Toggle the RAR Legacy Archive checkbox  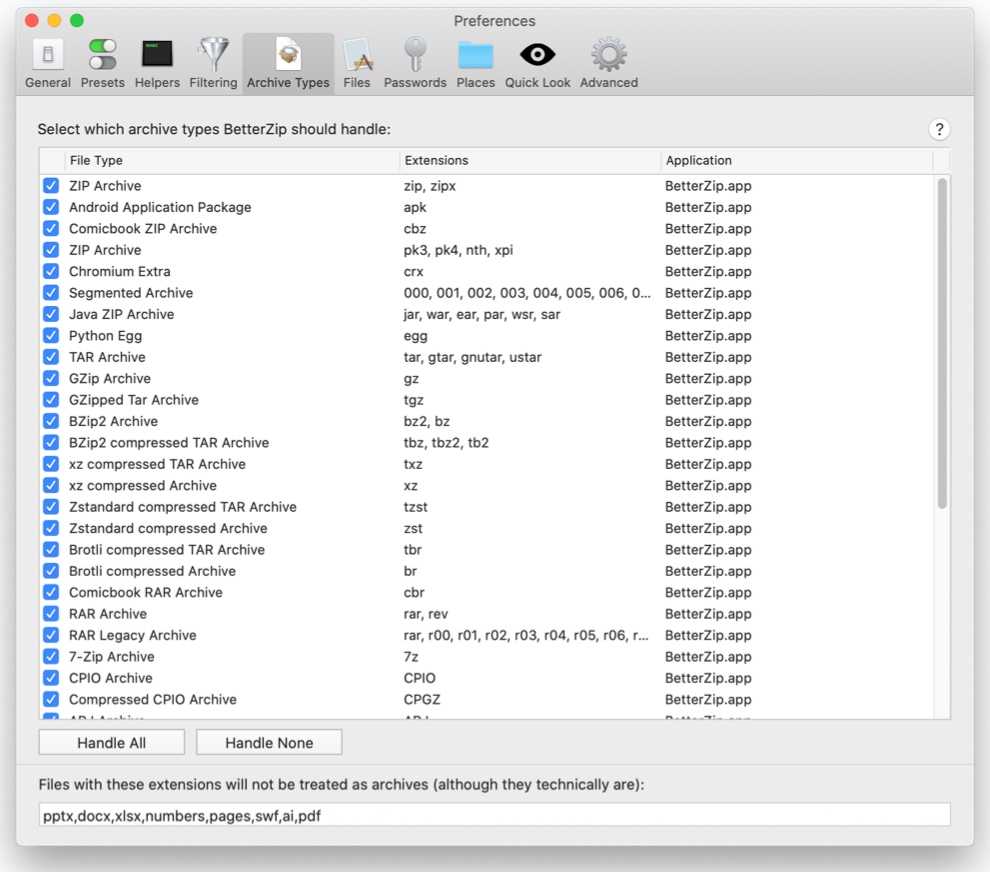pyautogui.click(x=51, y=635)
